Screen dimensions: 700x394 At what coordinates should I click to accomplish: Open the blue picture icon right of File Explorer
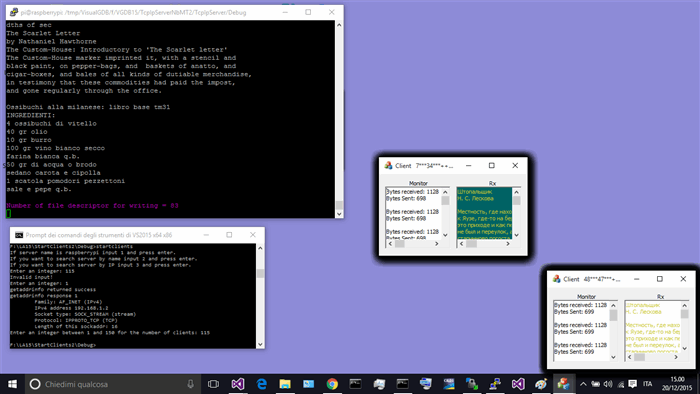308,384
